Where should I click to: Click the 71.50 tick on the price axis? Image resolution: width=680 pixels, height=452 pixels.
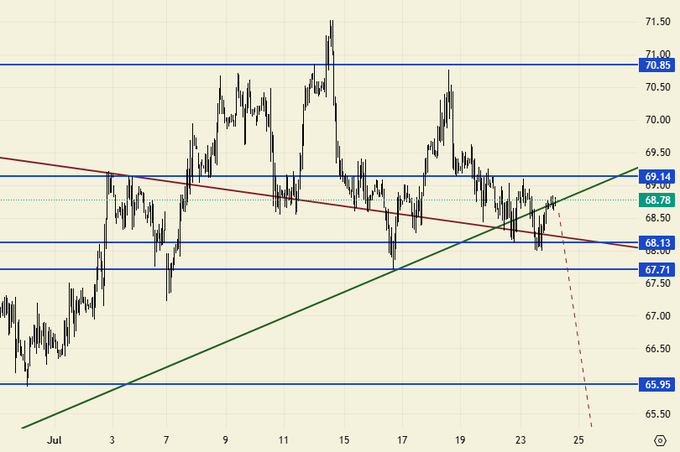click(657, 22)
